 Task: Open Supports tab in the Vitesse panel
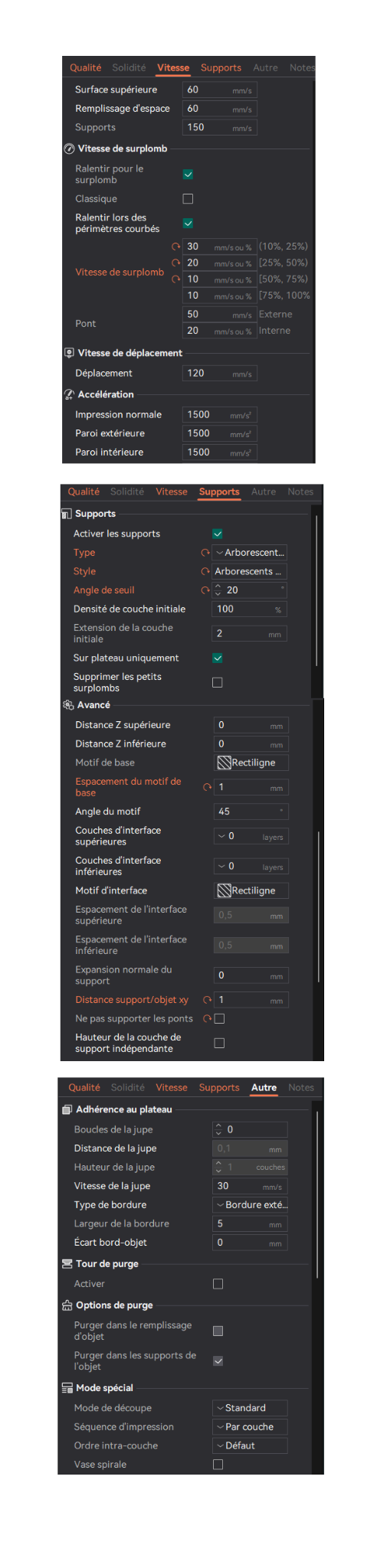[x=221, y=68]
